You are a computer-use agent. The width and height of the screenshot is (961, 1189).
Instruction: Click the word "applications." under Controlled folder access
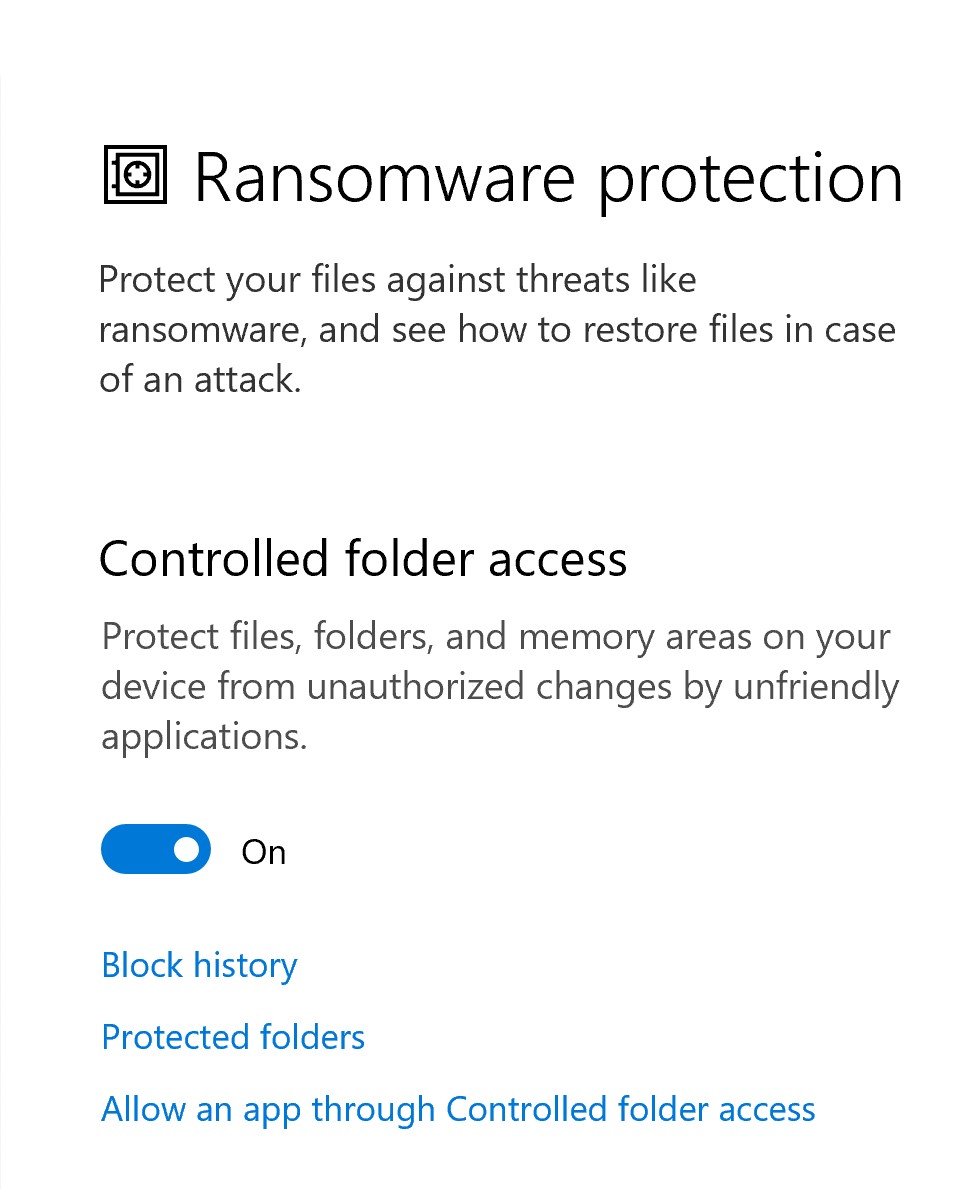[x=204, y=738]
